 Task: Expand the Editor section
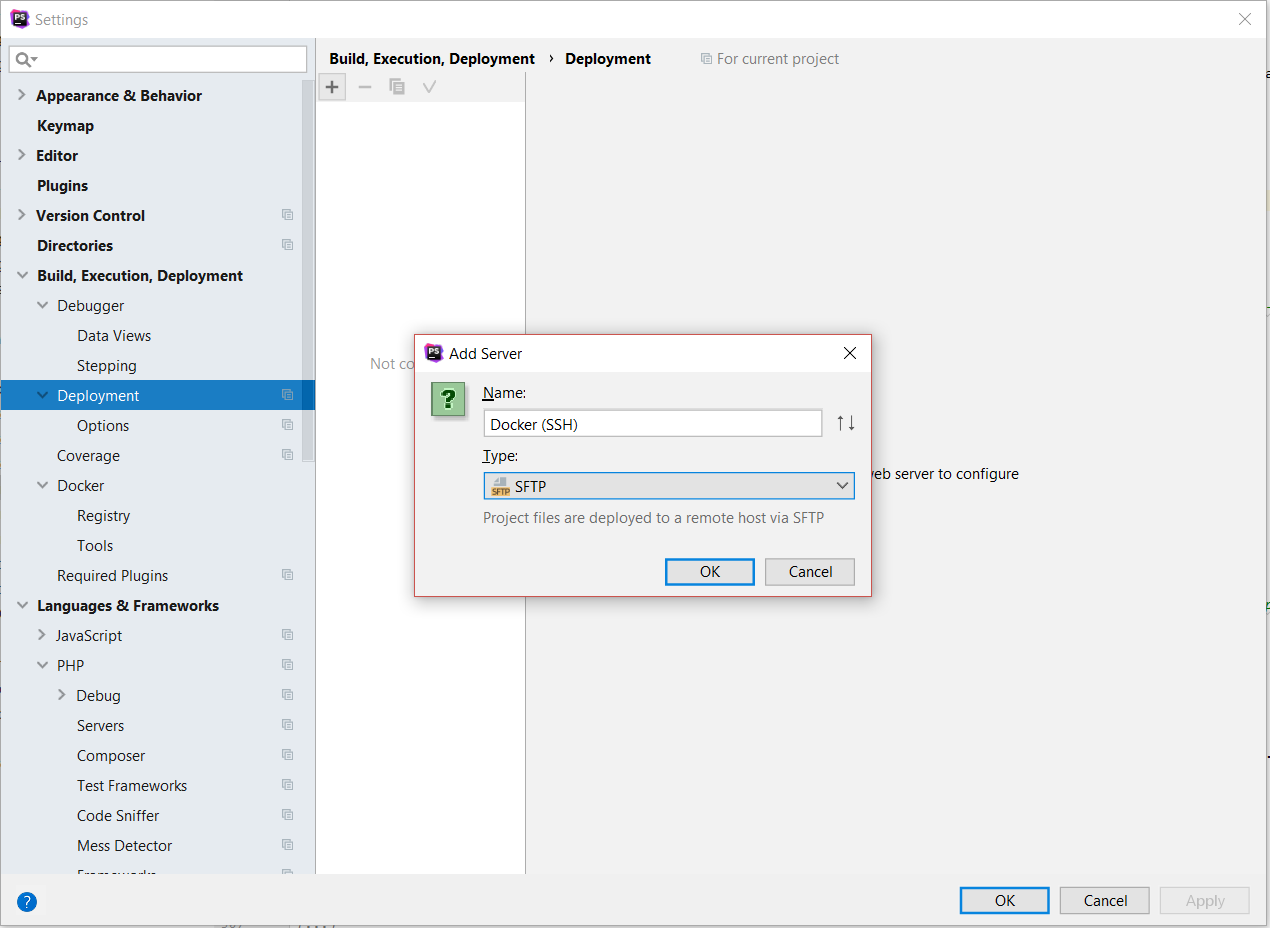22,155
